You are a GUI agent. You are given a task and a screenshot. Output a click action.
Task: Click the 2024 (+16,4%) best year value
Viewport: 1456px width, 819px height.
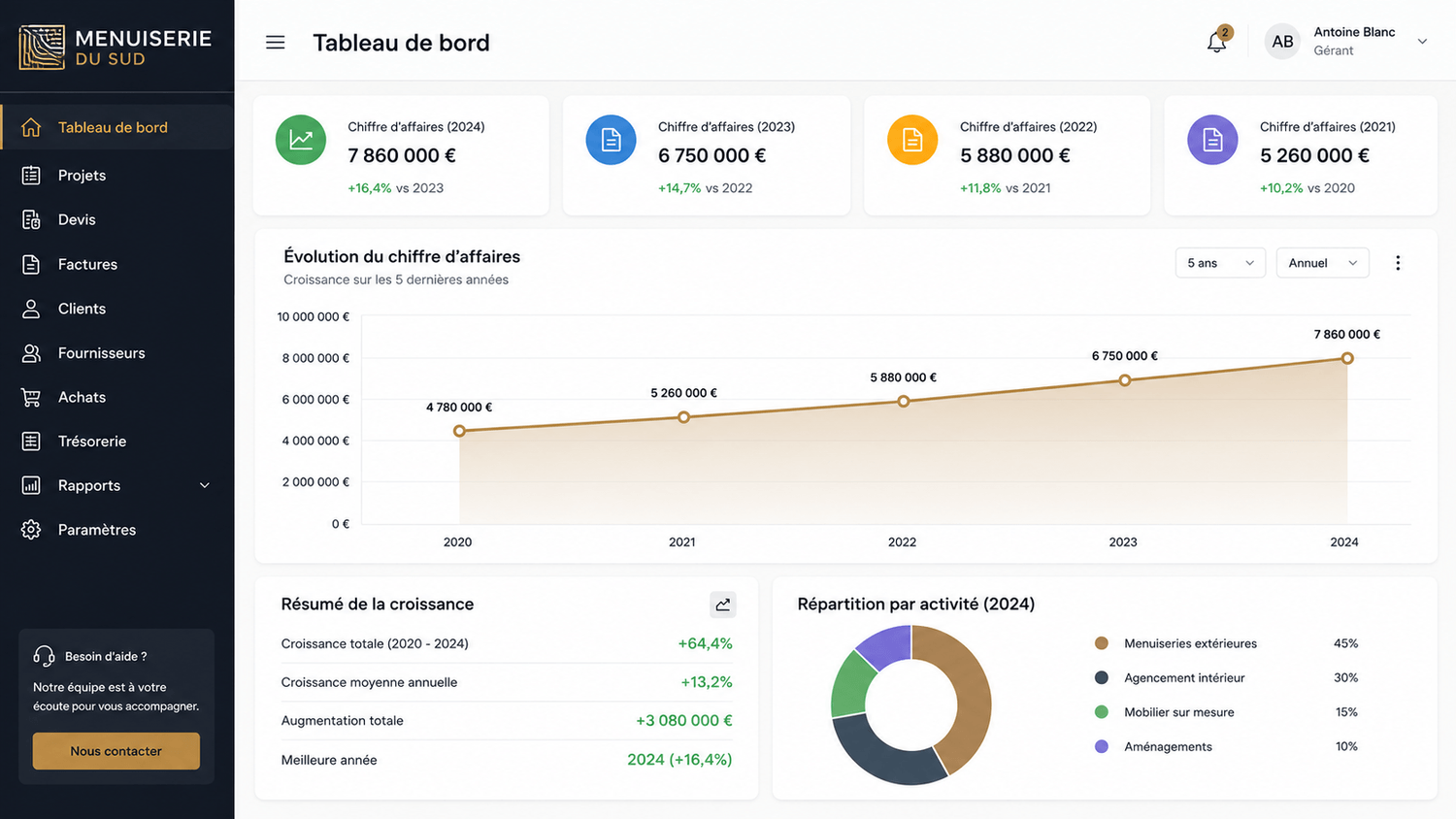click(679, 760)
